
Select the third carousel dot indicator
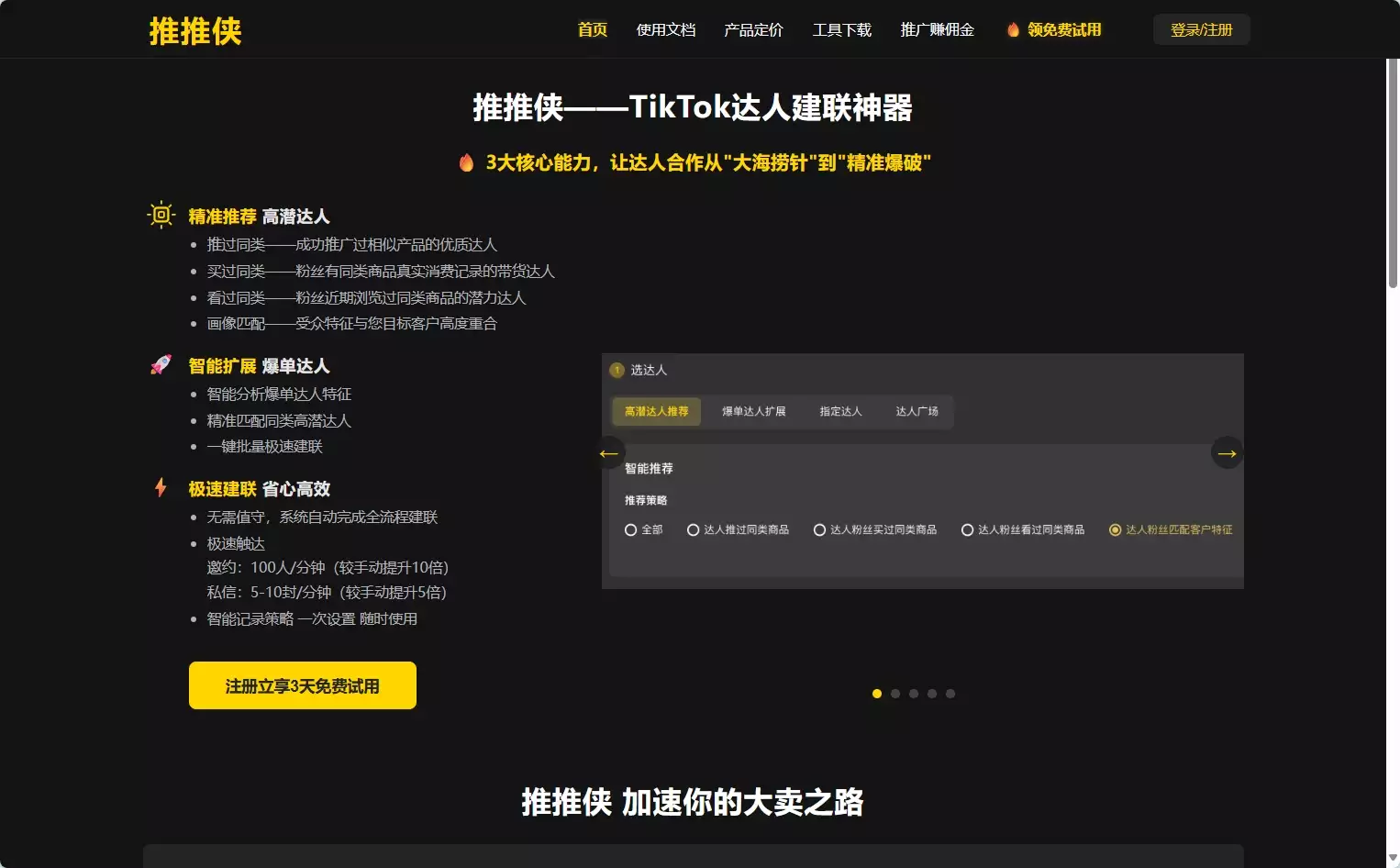914,694
